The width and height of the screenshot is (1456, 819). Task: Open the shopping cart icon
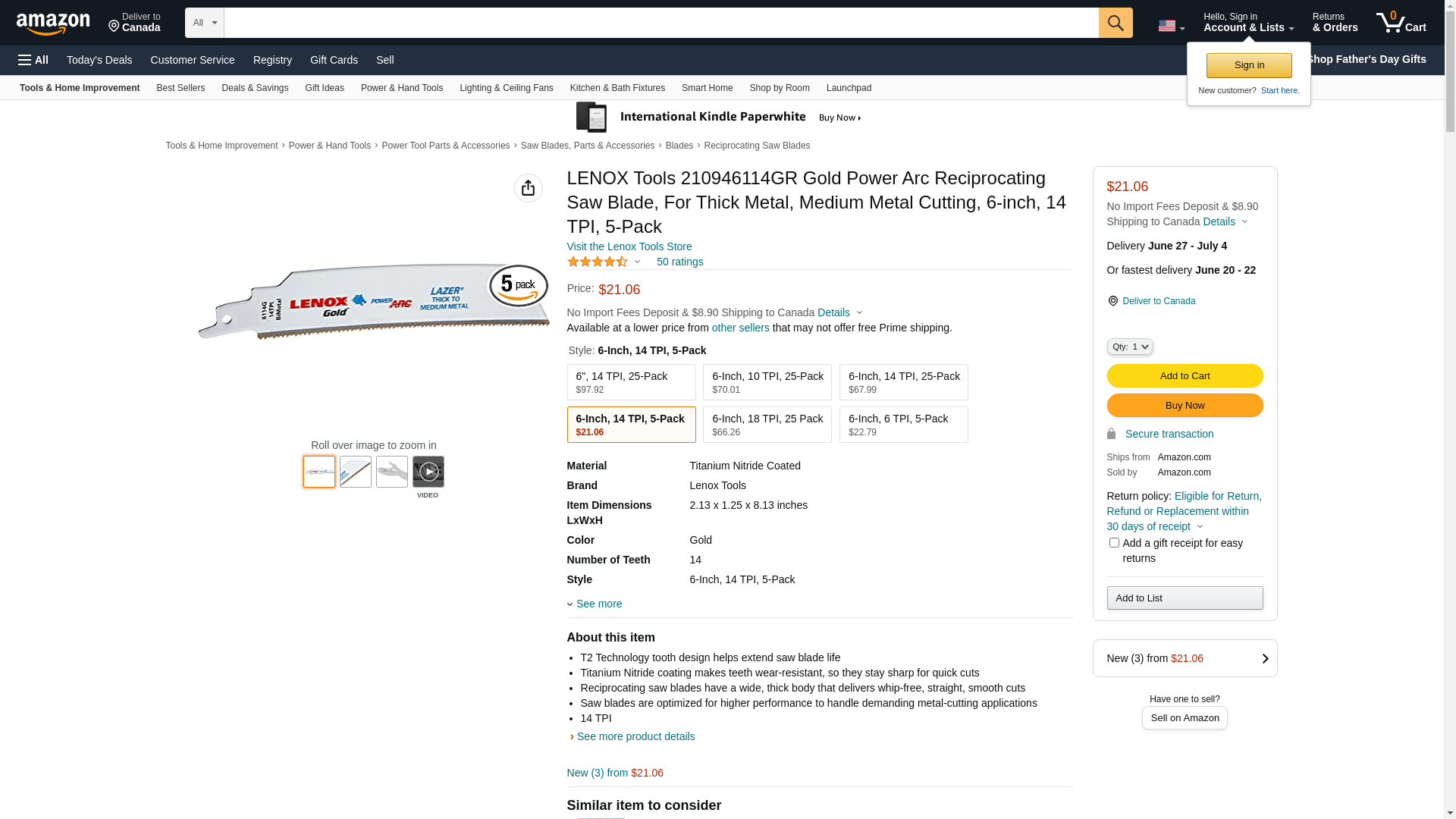[1400, 23]
